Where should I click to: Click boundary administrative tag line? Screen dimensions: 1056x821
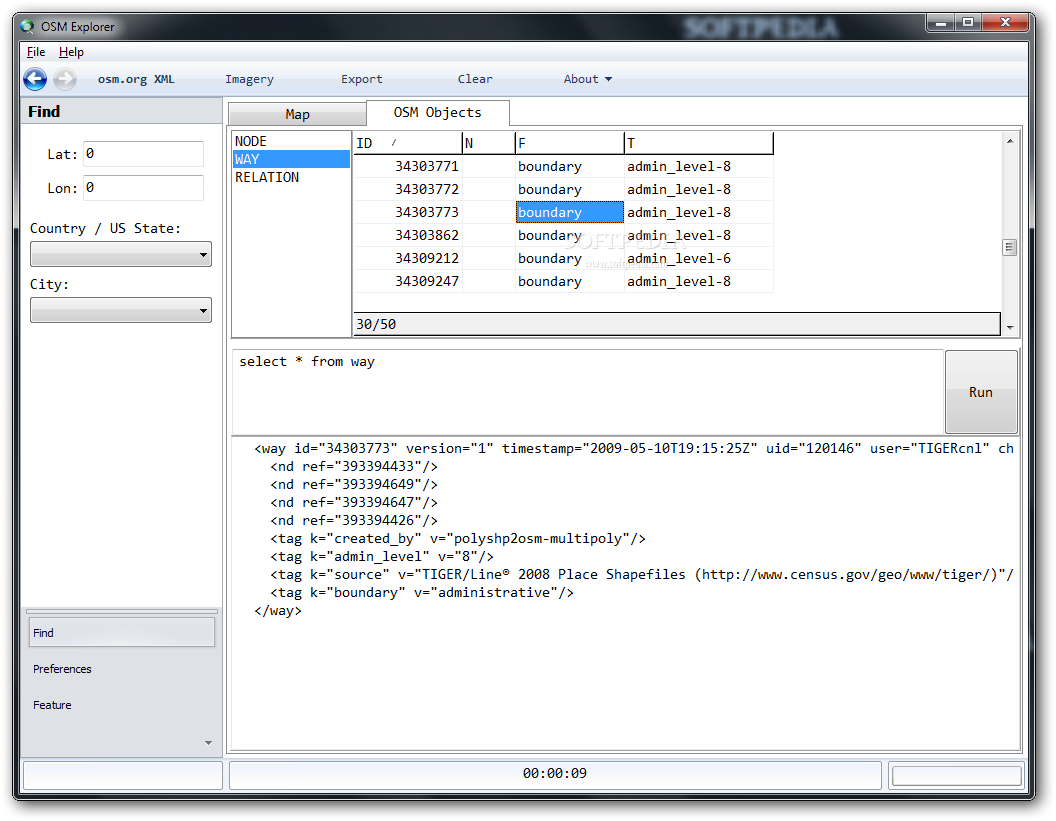coord(422,593)
